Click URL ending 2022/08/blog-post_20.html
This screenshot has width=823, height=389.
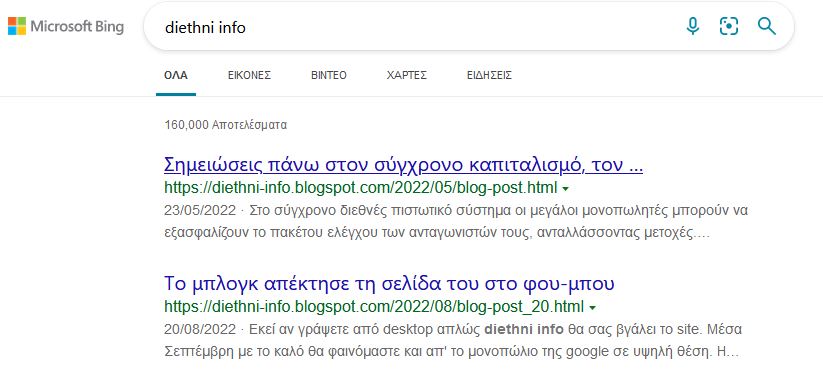pos(374,306)
